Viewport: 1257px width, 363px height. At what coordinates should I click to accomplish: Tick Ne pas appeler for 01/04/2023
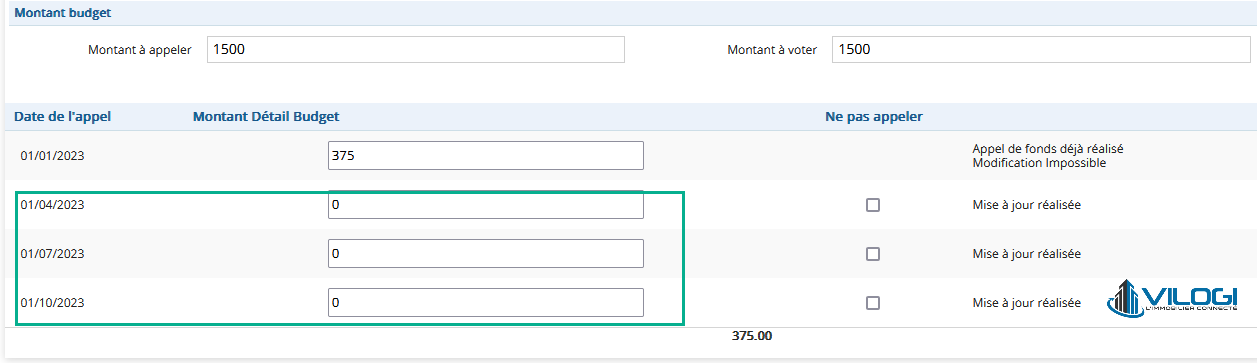click(x=873, y=205)
